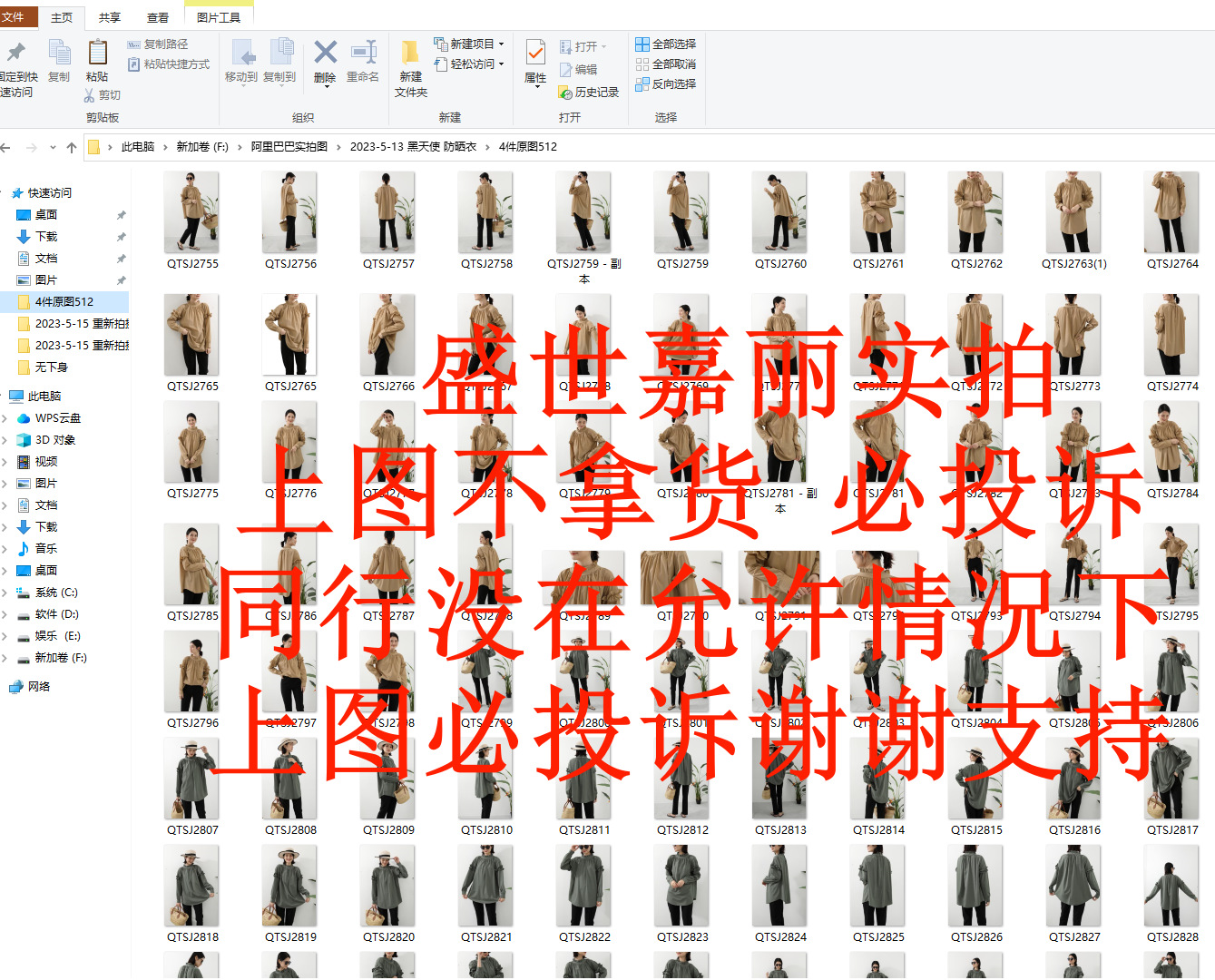The height and width of the screenshot is (980, 1215).
Task: Click 此电脑 in the address bar
Action: coord(138,147)
